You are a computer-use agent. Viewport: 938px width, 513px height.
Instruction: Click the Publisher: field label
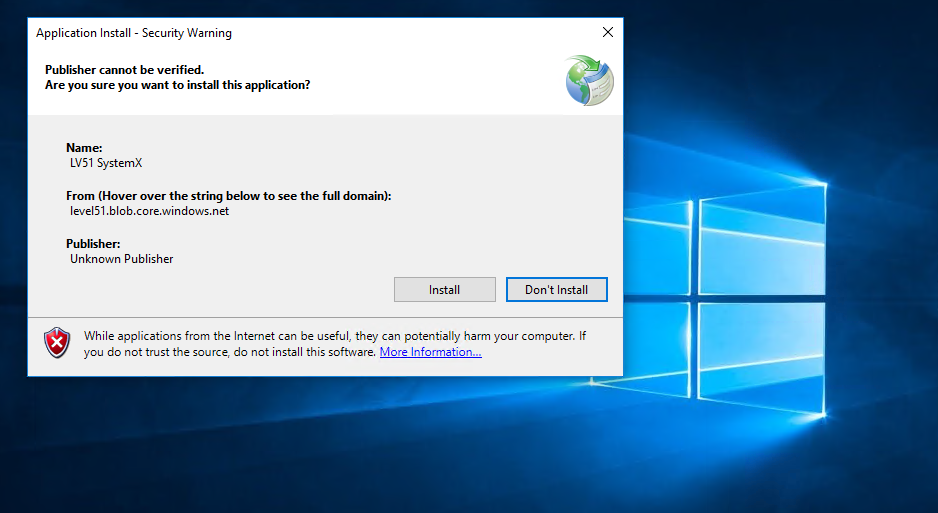click(93, 244)
